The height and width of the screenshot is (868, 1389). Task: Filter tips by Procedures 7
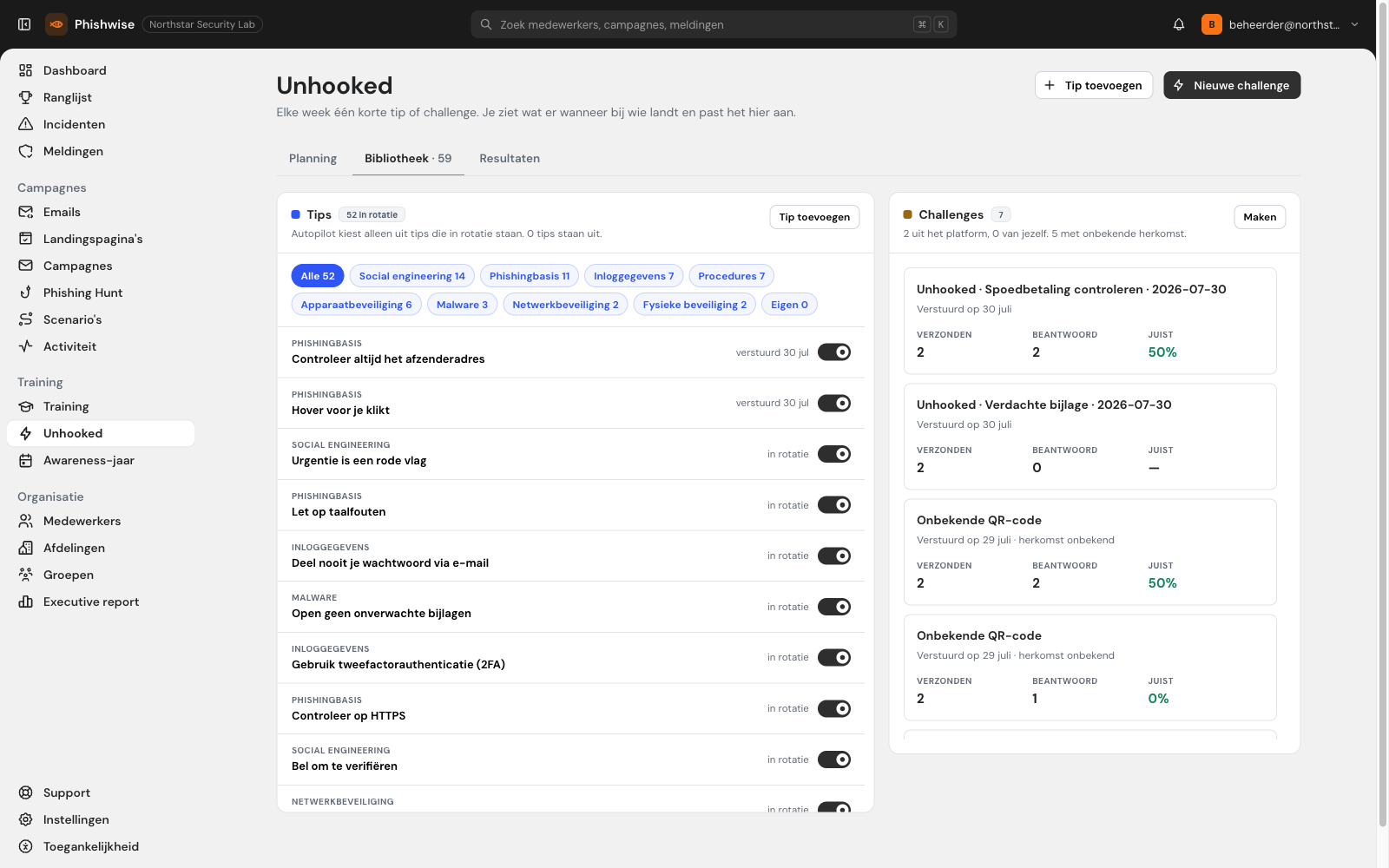pyautogui.click(x=732, y=276)
